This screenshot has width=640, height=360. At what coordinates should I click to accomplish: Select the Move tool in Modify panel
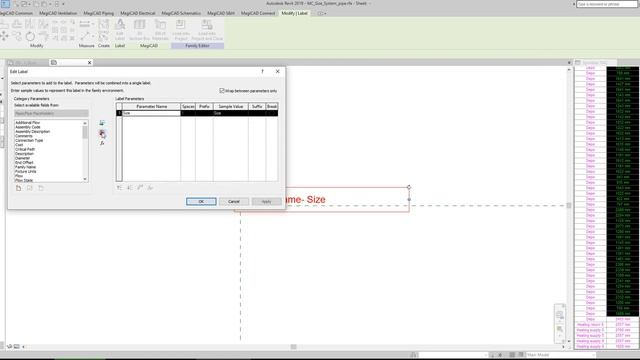(4, 36)
